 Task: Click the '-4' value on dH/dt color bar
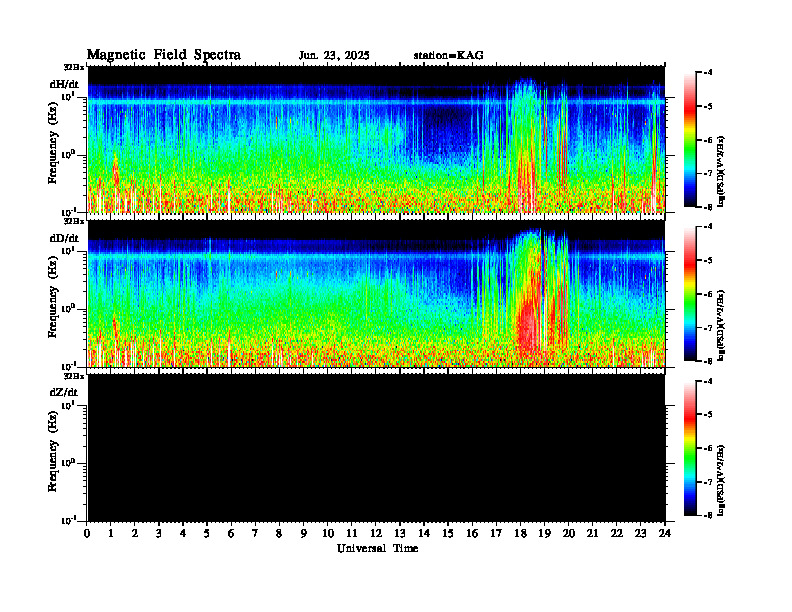coord(709,72)
